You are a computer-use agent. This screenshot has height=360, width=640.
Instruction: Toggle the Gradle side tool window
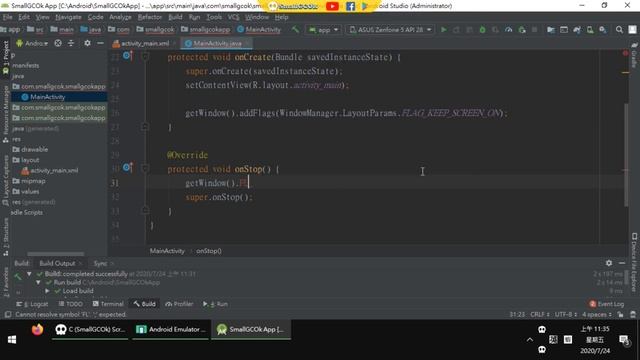point(634,55)
